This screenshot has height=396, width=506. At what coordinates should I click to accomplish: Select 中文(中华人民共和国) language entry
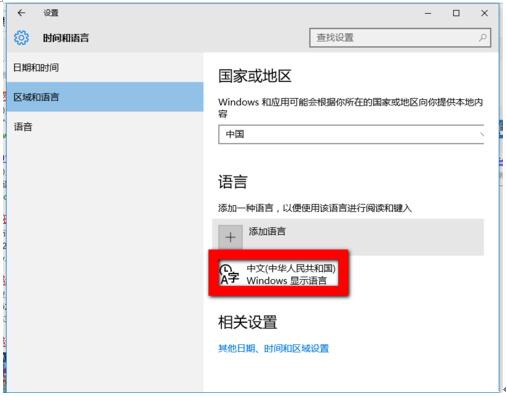278,274
